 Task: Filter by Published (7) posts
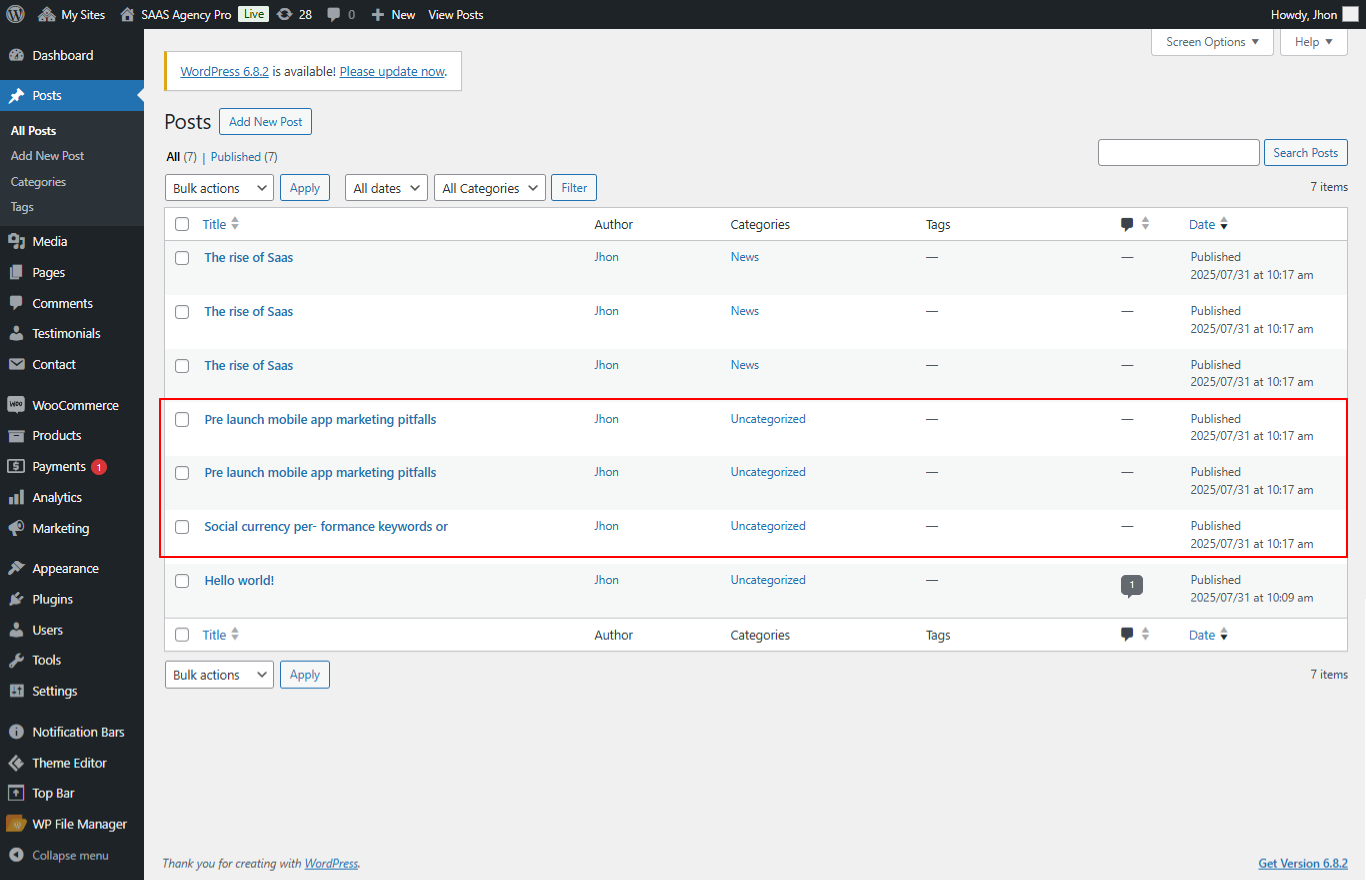[244, 157]
